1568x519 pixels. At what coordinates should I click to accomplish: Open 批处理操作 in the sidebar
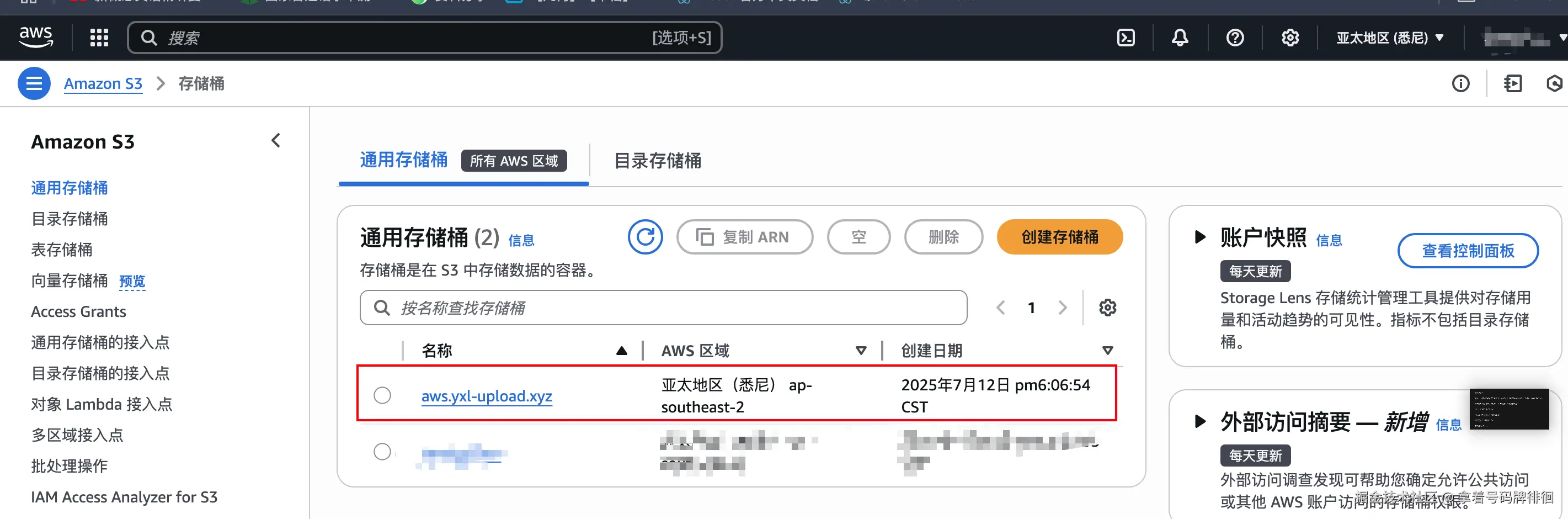(70, 466)
